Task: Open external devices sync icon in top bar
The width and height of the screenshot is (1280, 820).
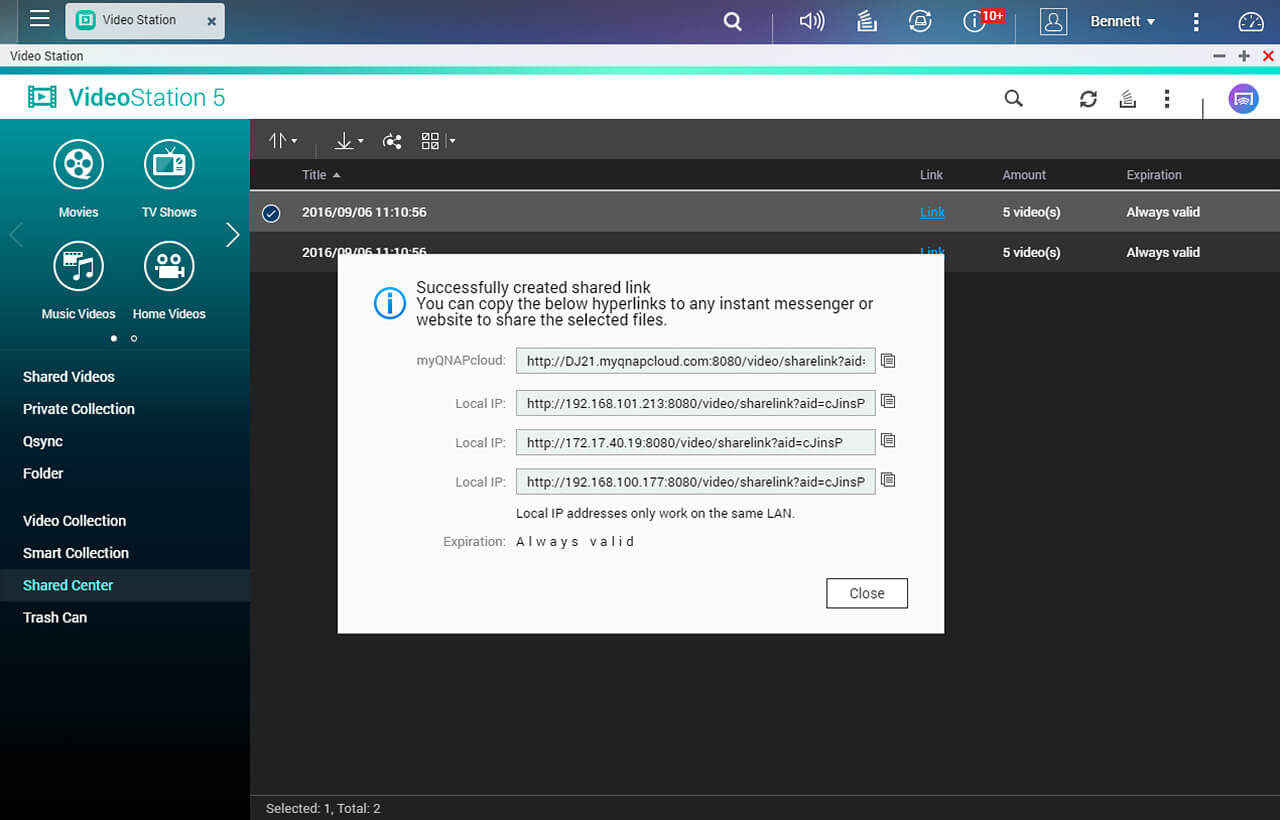Action: (920, 21)
